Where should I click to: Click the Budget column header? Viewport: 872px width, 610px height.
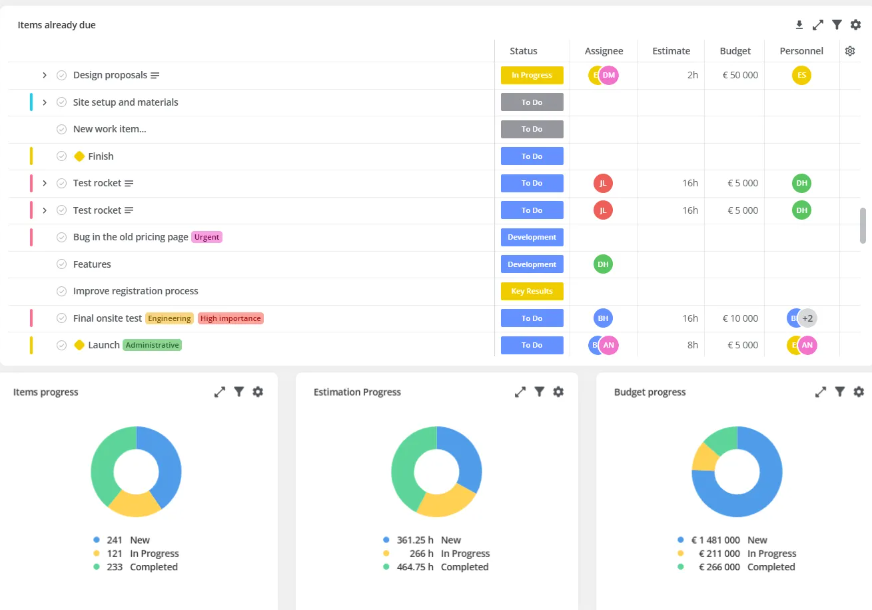coord(735,51)
